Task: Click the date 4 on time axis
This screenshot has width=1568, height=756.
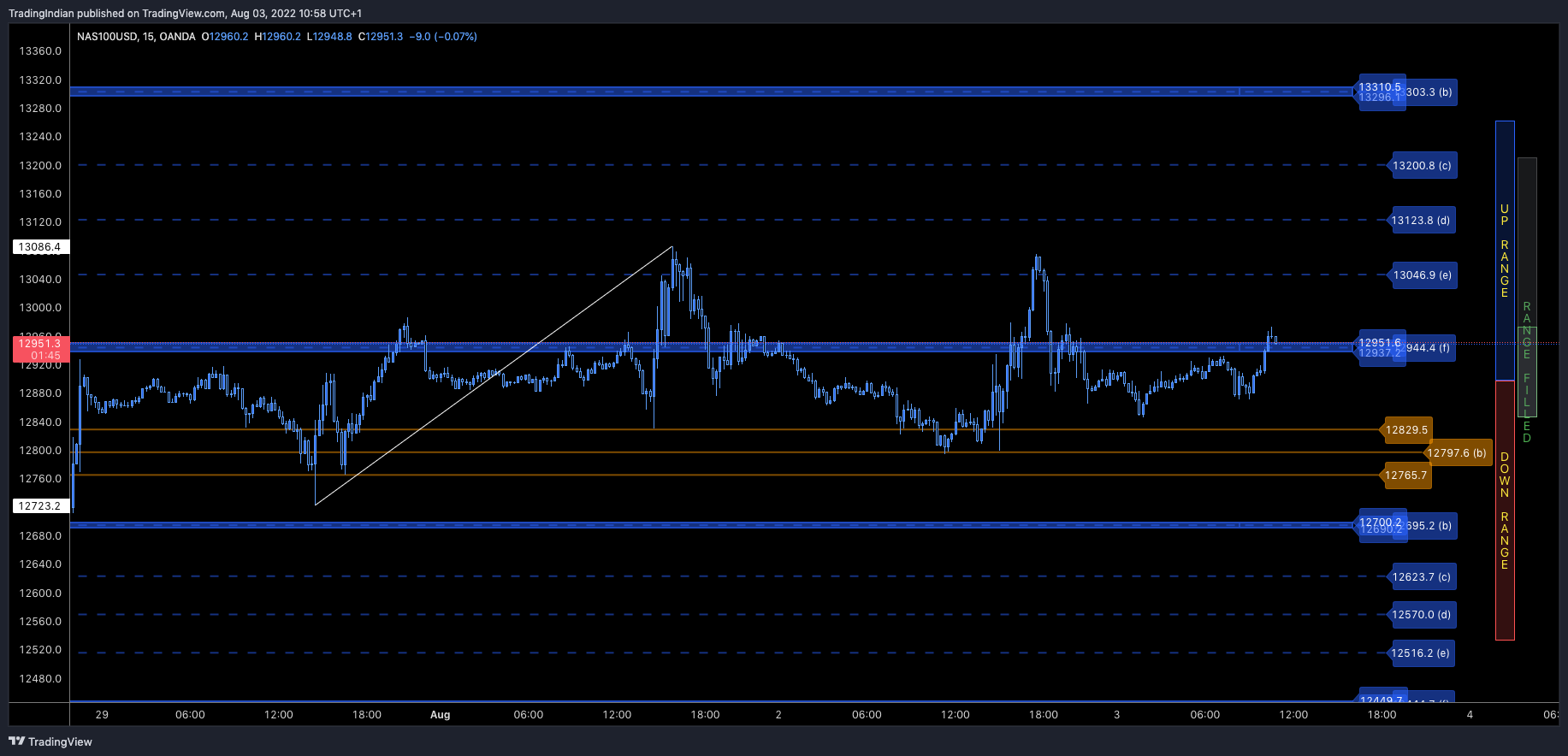Action: (1470, 715)
